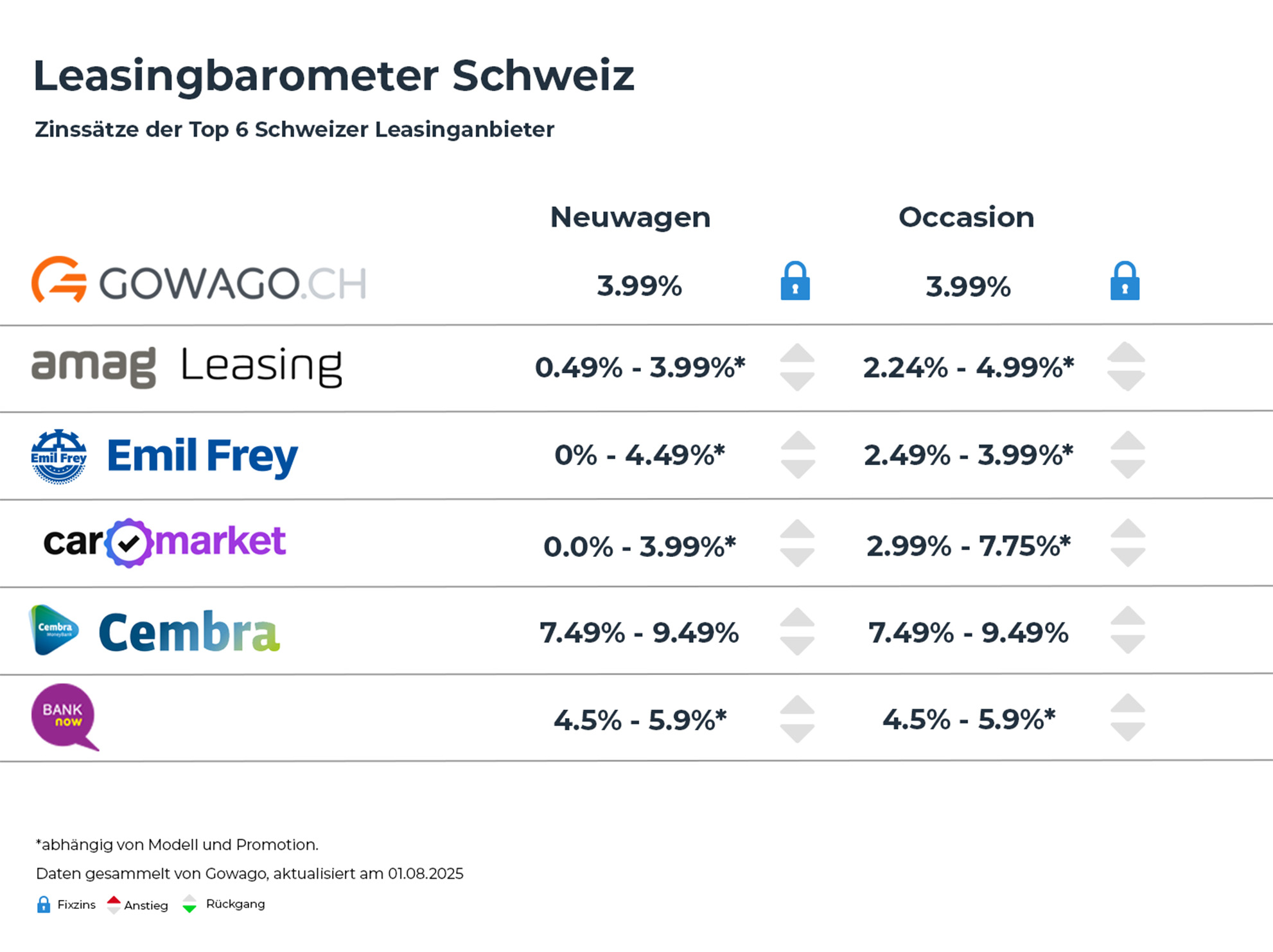This screenshot has height=952, width=1273.
Task: Select the Occasion column header
Action: click(x=966, y=217)
